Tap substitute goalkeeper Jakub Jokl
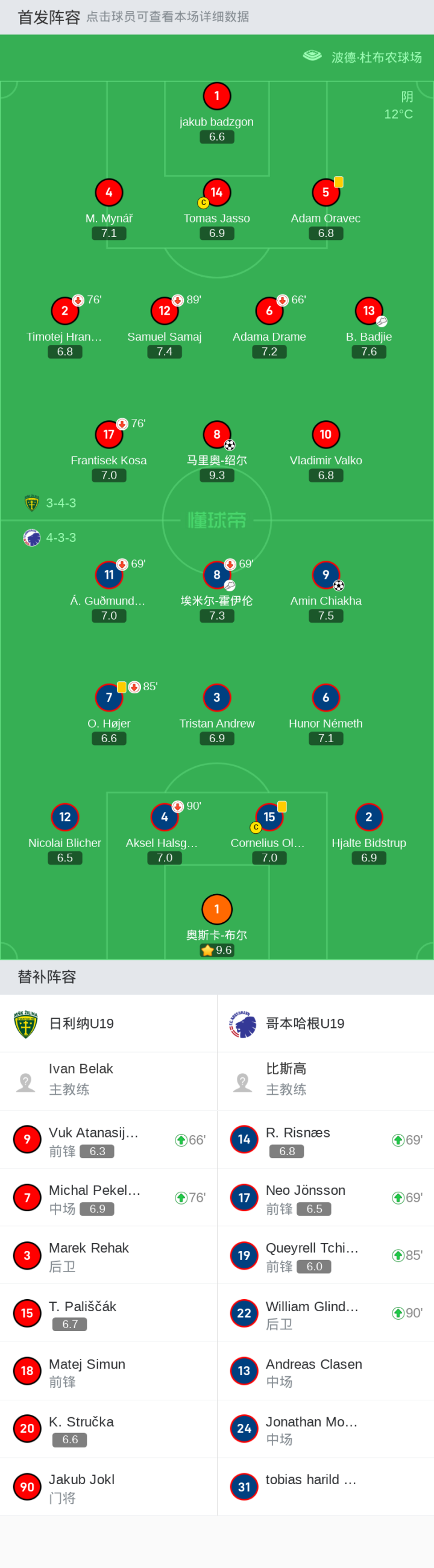This screenshot has height=1568, width=434. pyautogui.click(x=108, y=1487)
